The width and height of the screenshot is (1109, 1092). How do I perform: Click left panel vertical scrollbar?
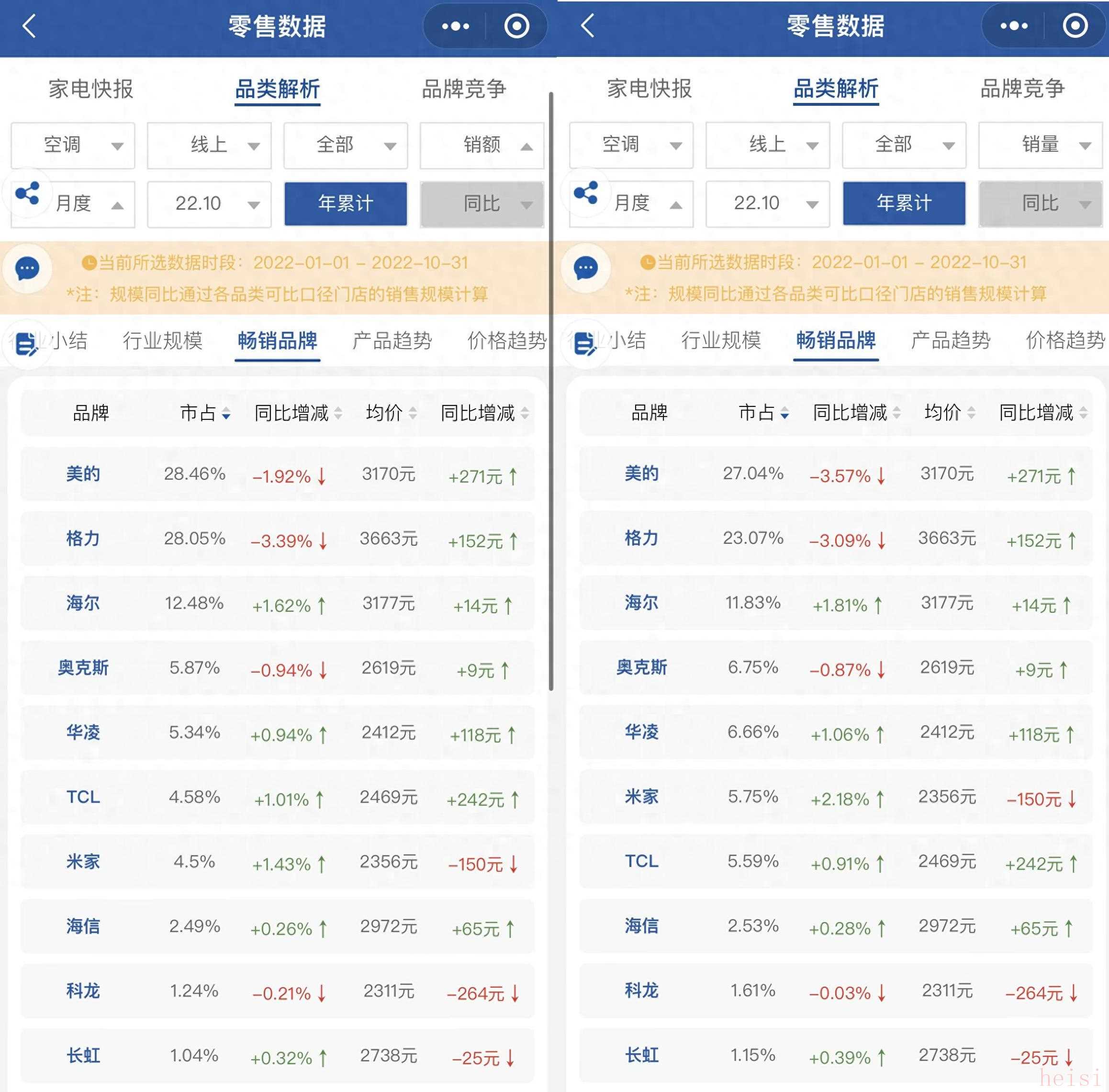(551, 391)
